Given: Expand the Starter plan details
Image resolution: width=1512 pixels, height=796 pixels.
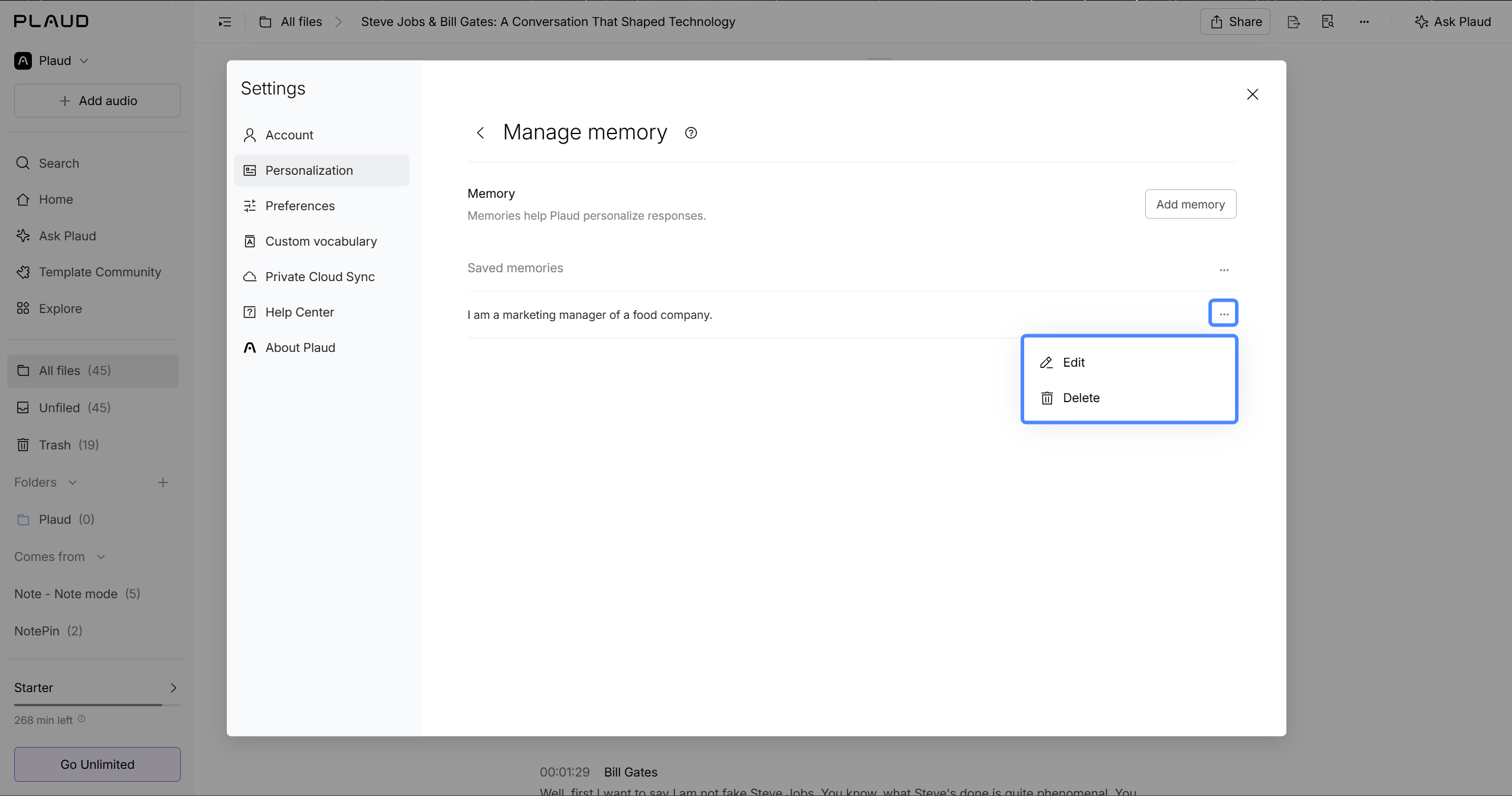Looking at the screenshot, I should pos(174,688).
